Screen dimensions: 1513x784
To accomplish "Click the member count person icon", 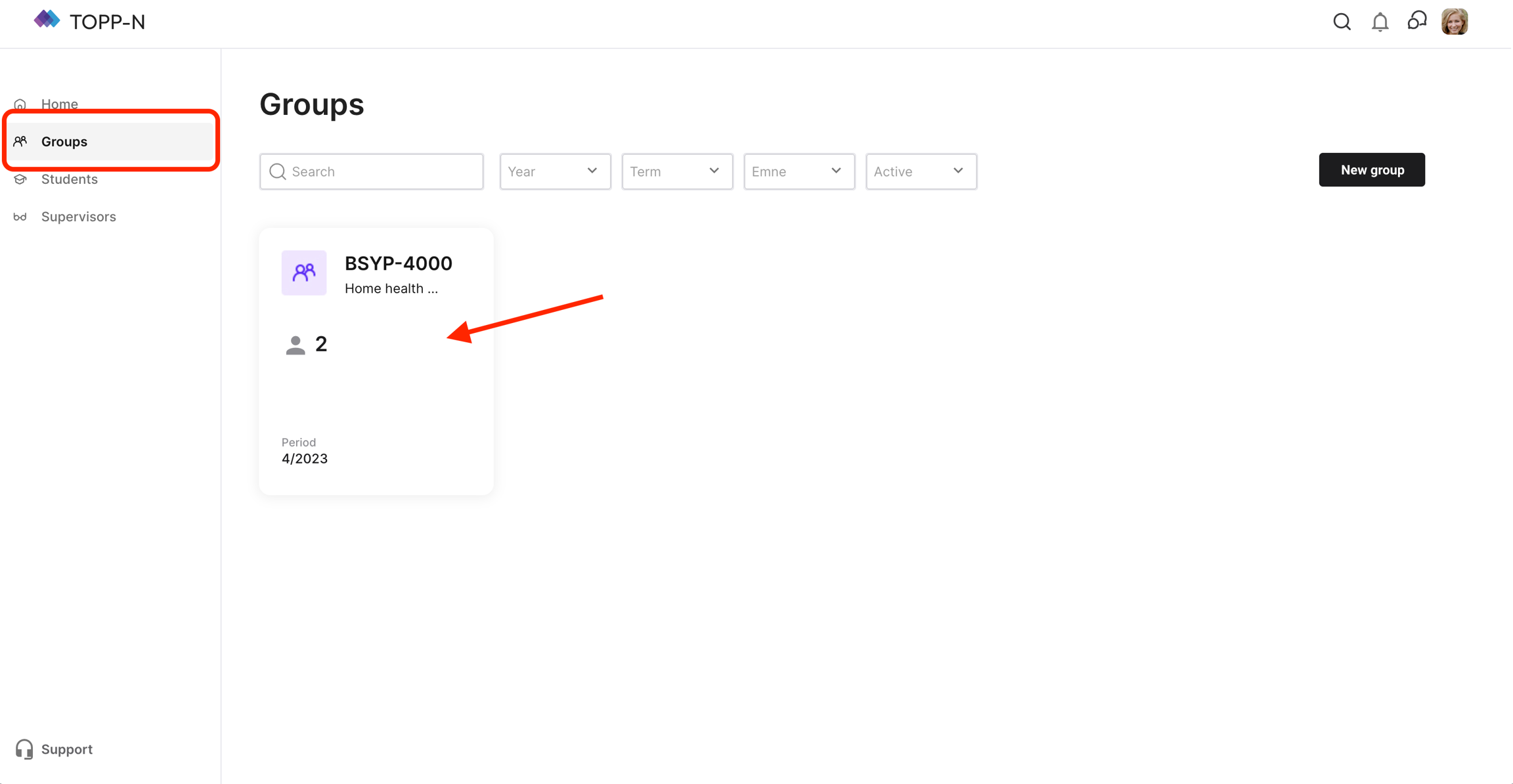I will pyautogui.click(x=296, y=345).
